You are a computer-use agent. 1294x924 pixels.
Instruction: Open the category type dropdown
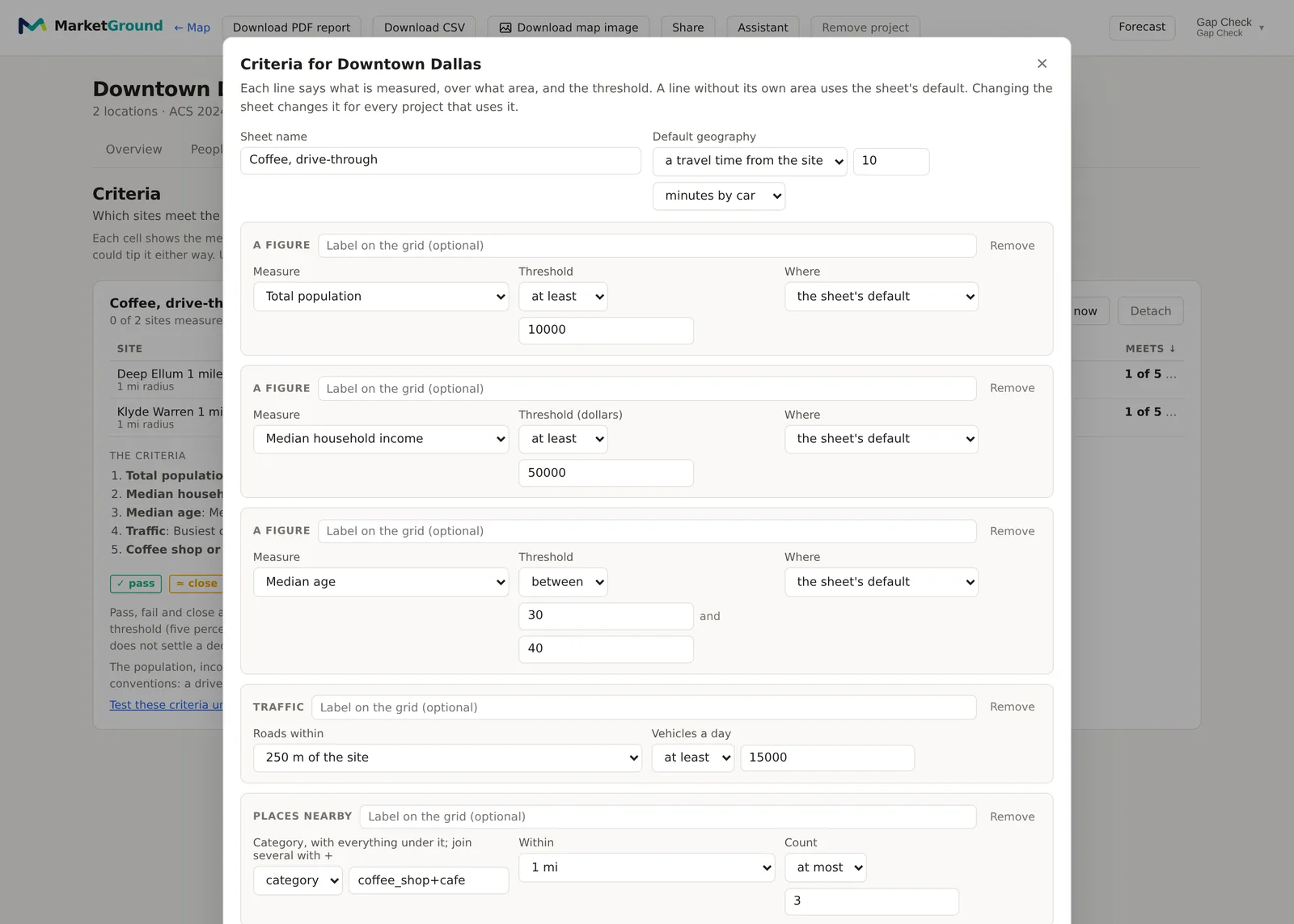[298, 880]
